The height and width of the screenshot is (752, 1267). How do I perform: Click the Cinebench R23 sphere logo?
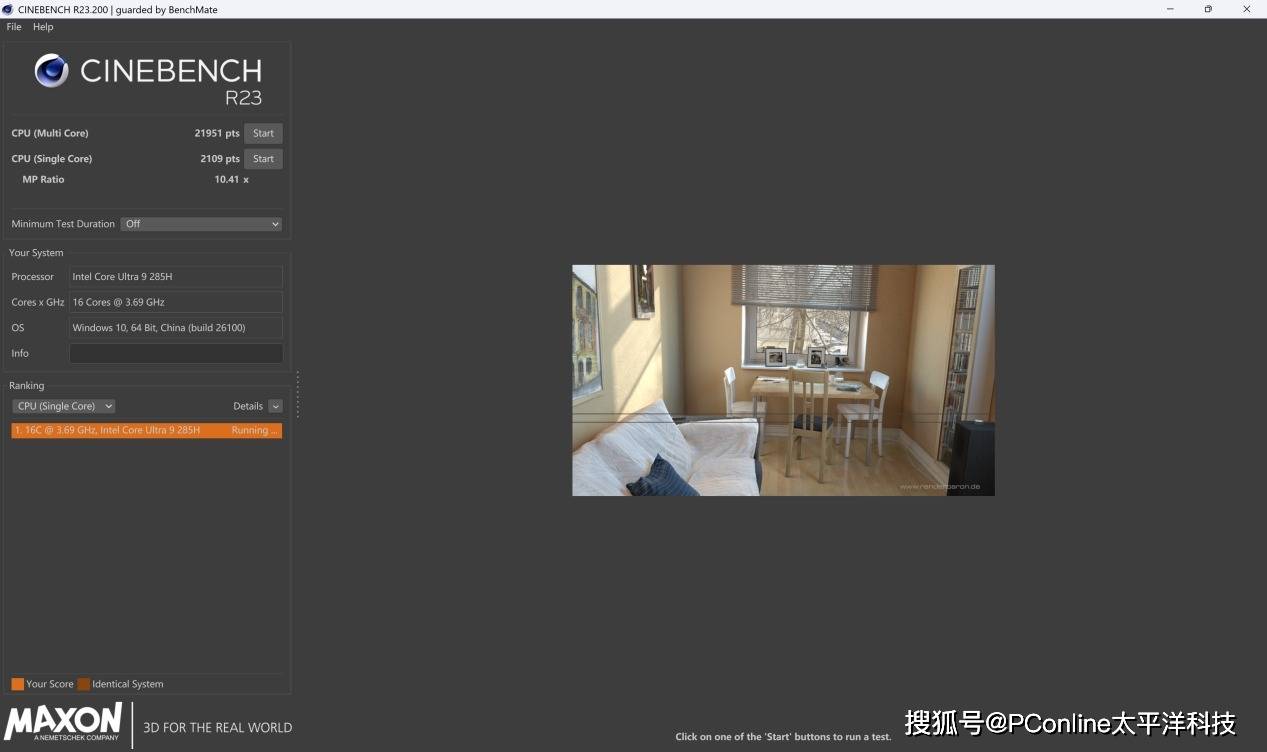[x=52, y=71]
